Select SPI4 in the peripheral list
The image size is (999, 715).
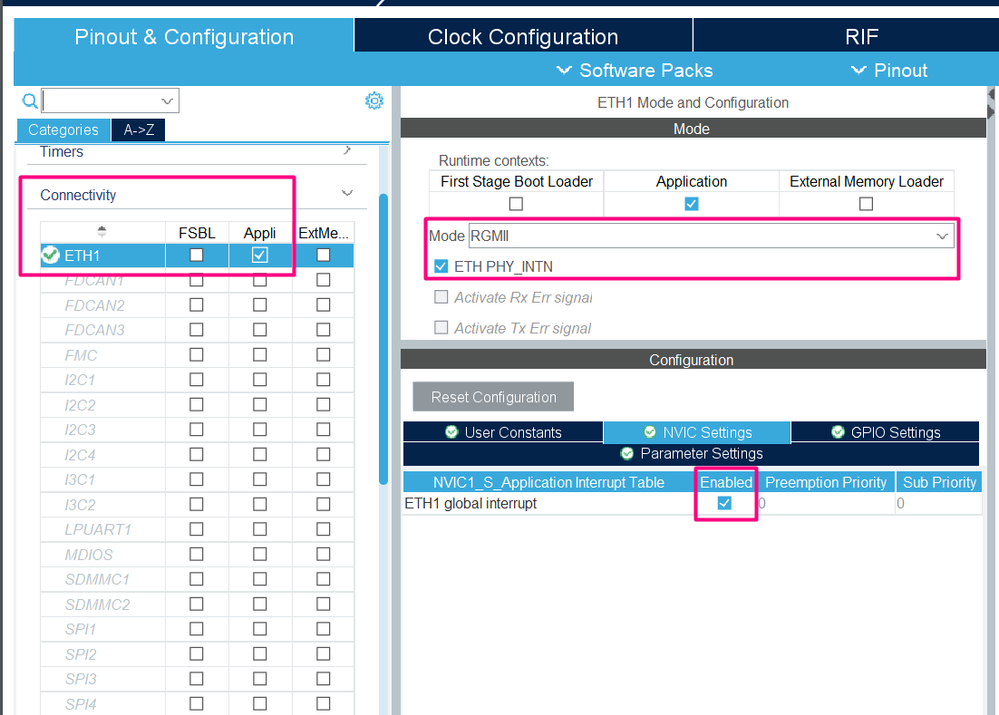click(x=80, y=704)
